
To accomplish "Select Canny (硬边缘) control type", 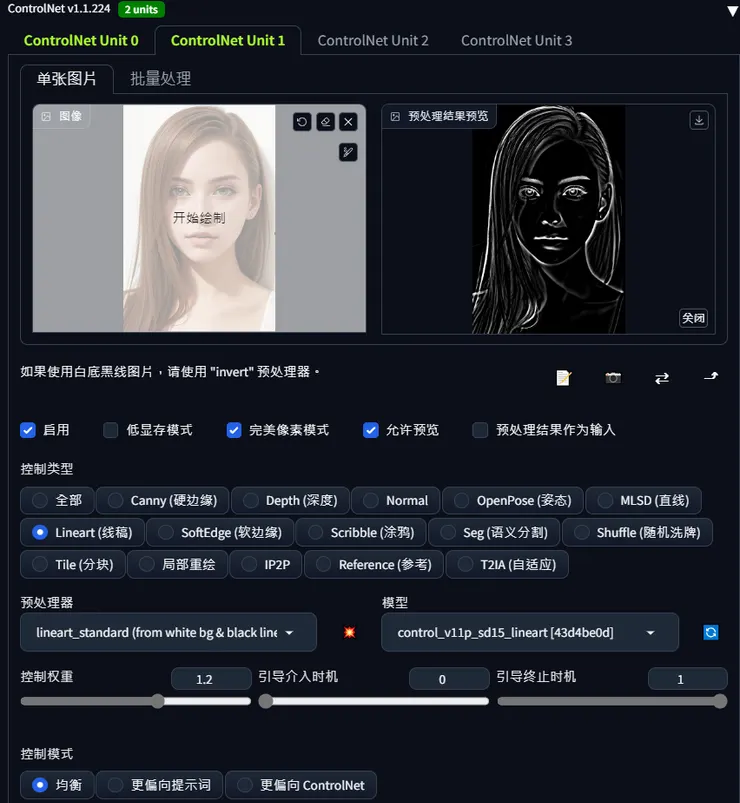I will (162, 500).
